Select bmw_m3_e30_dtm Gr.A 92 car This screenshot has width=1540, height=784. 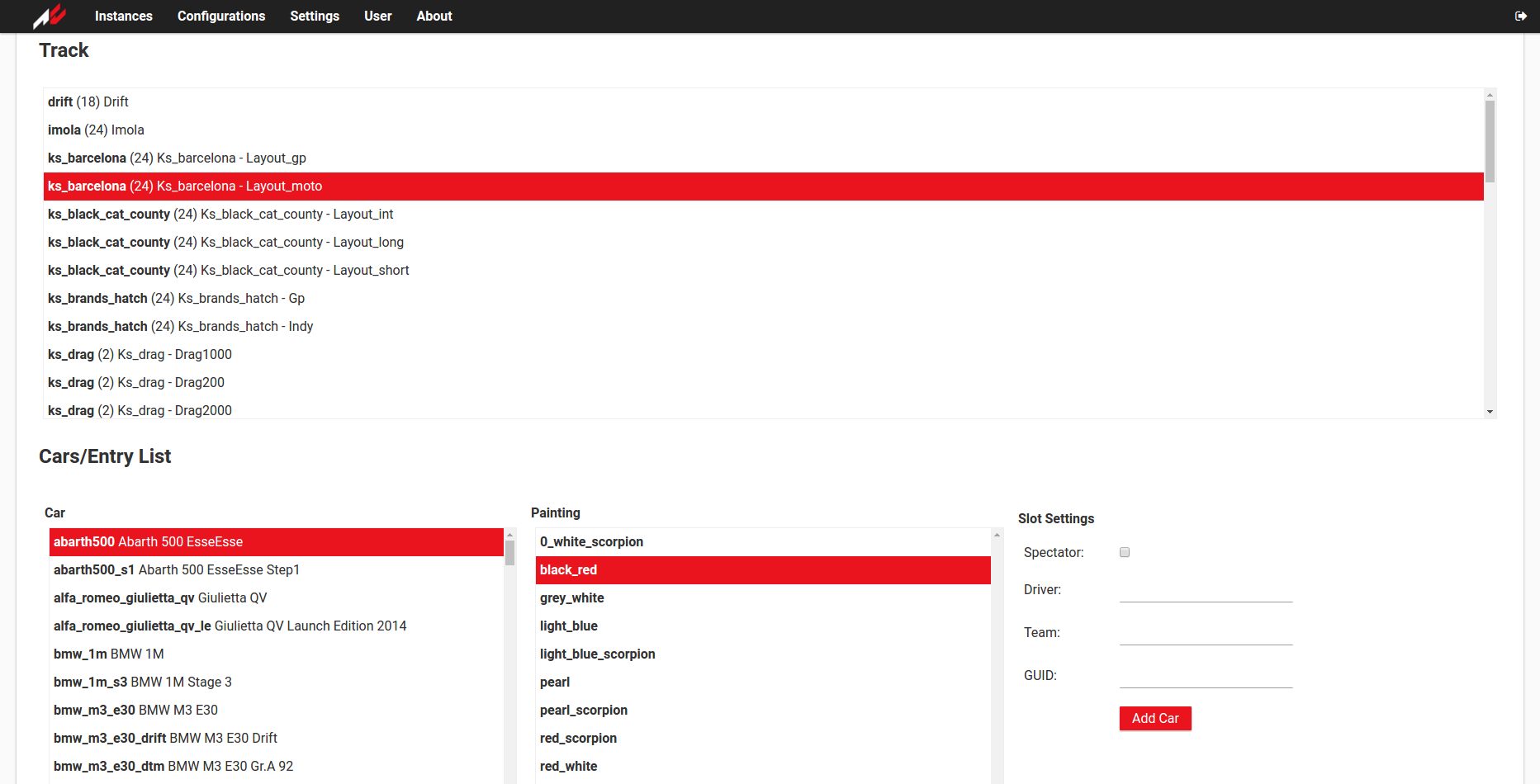pos(277,767)
